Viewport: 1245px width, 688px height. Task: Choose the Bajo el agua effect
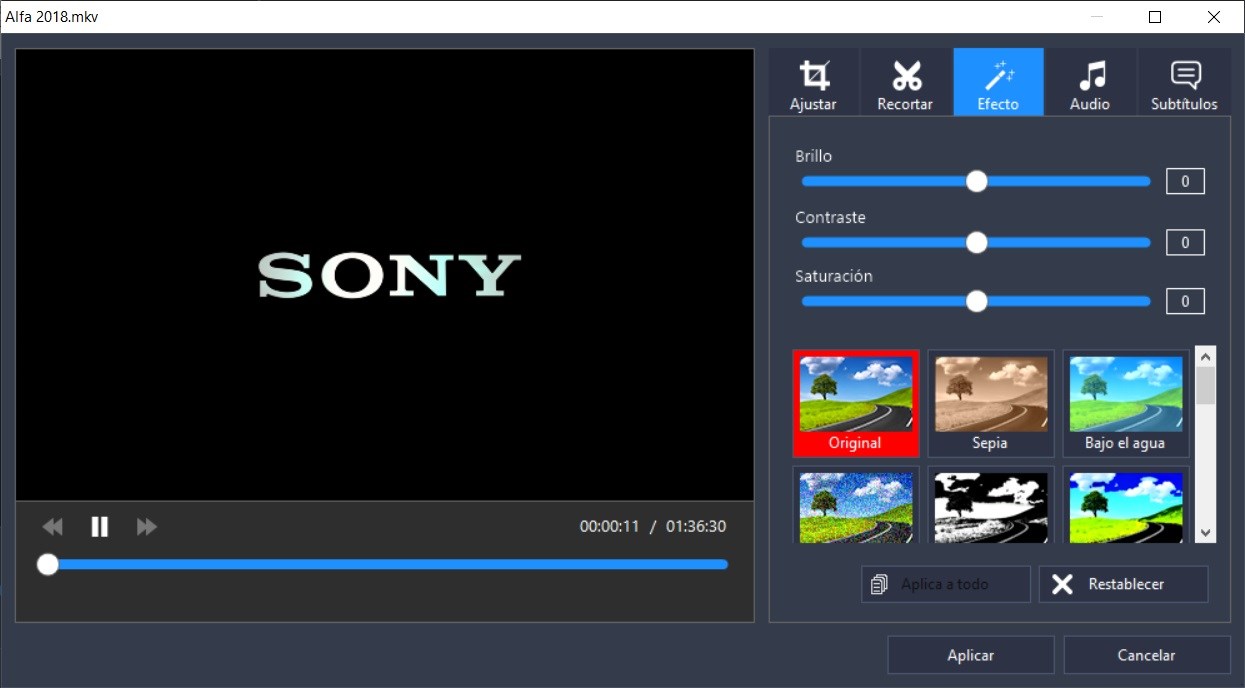click(x=1126, y=403)
